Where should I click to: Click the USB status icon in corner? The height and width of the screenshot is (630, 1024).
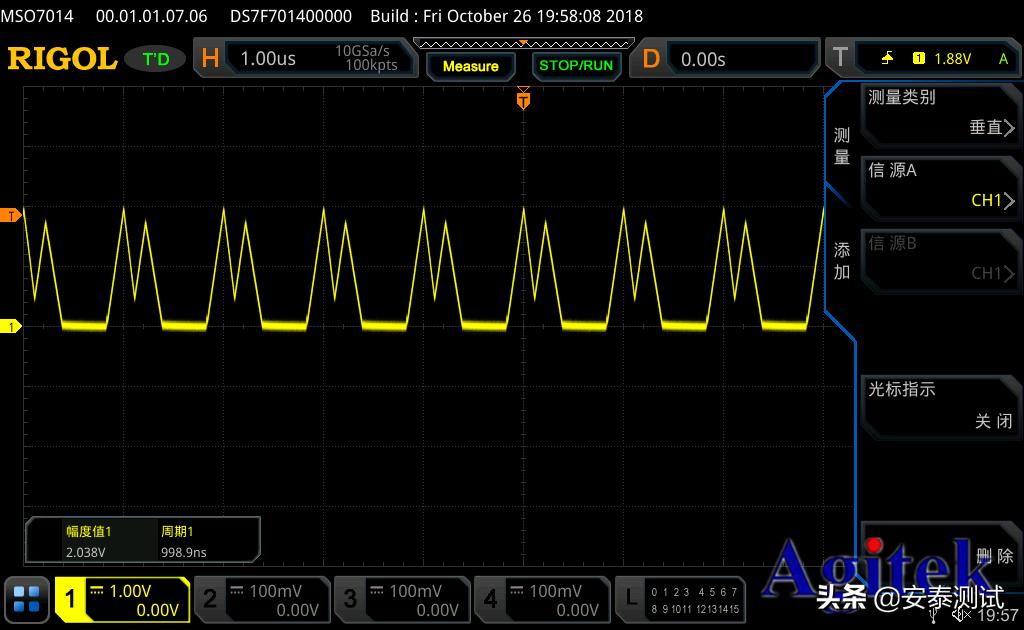pos(935,615)
